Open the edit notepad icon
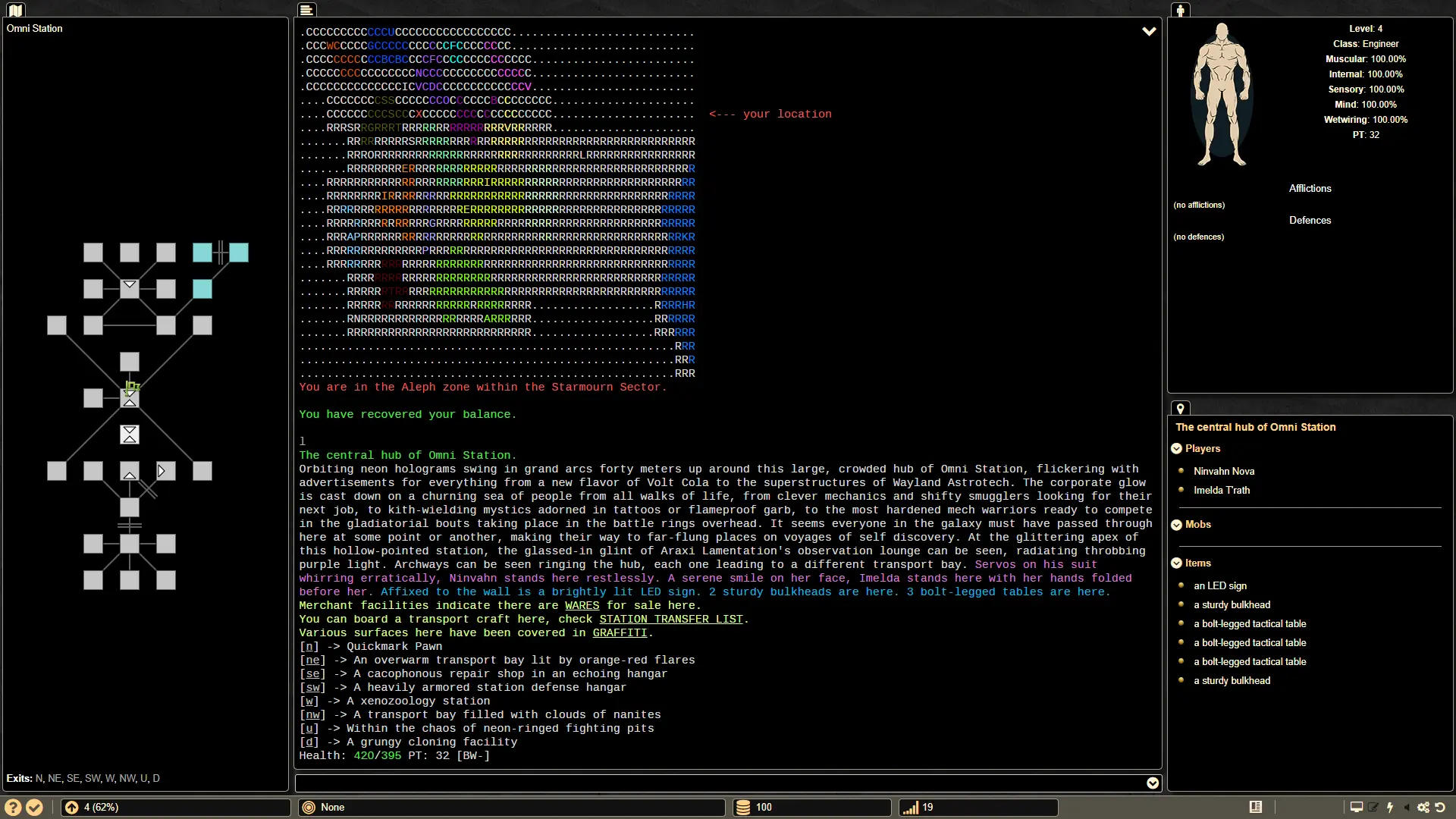 click(x=1373, y=807)
